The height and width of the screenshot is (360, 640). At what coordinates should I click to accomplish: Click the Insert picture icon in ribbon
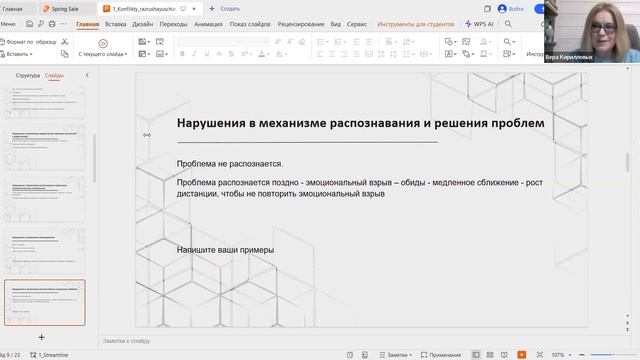pyautogui.click(x=466, y=42)
